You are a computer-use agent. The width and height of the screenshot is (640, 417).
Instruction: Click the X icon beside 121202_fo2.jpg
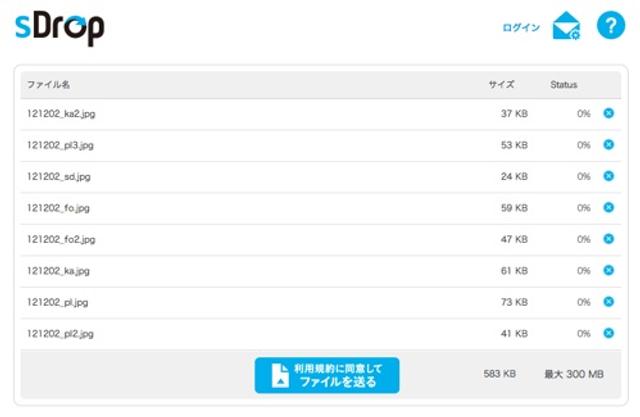coord(608,239)
